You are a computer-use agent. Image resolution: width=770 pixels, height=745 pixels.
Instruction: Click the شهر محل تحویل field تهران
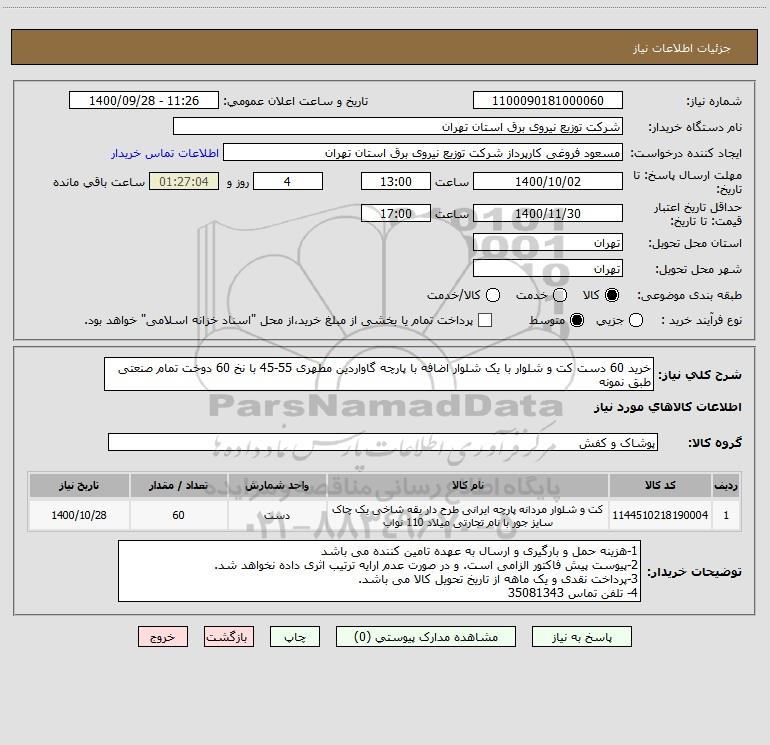548,269
